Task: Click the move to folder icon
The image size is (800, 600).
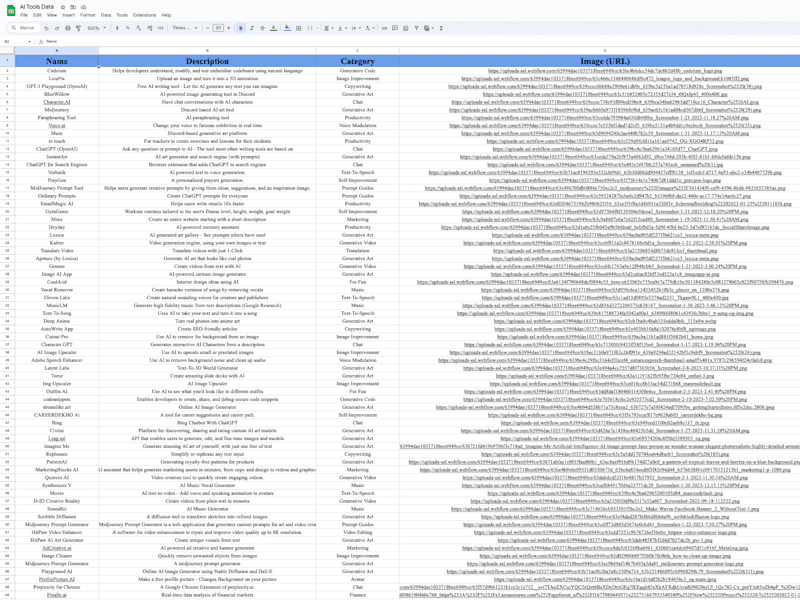Action: tap(73, 7)
